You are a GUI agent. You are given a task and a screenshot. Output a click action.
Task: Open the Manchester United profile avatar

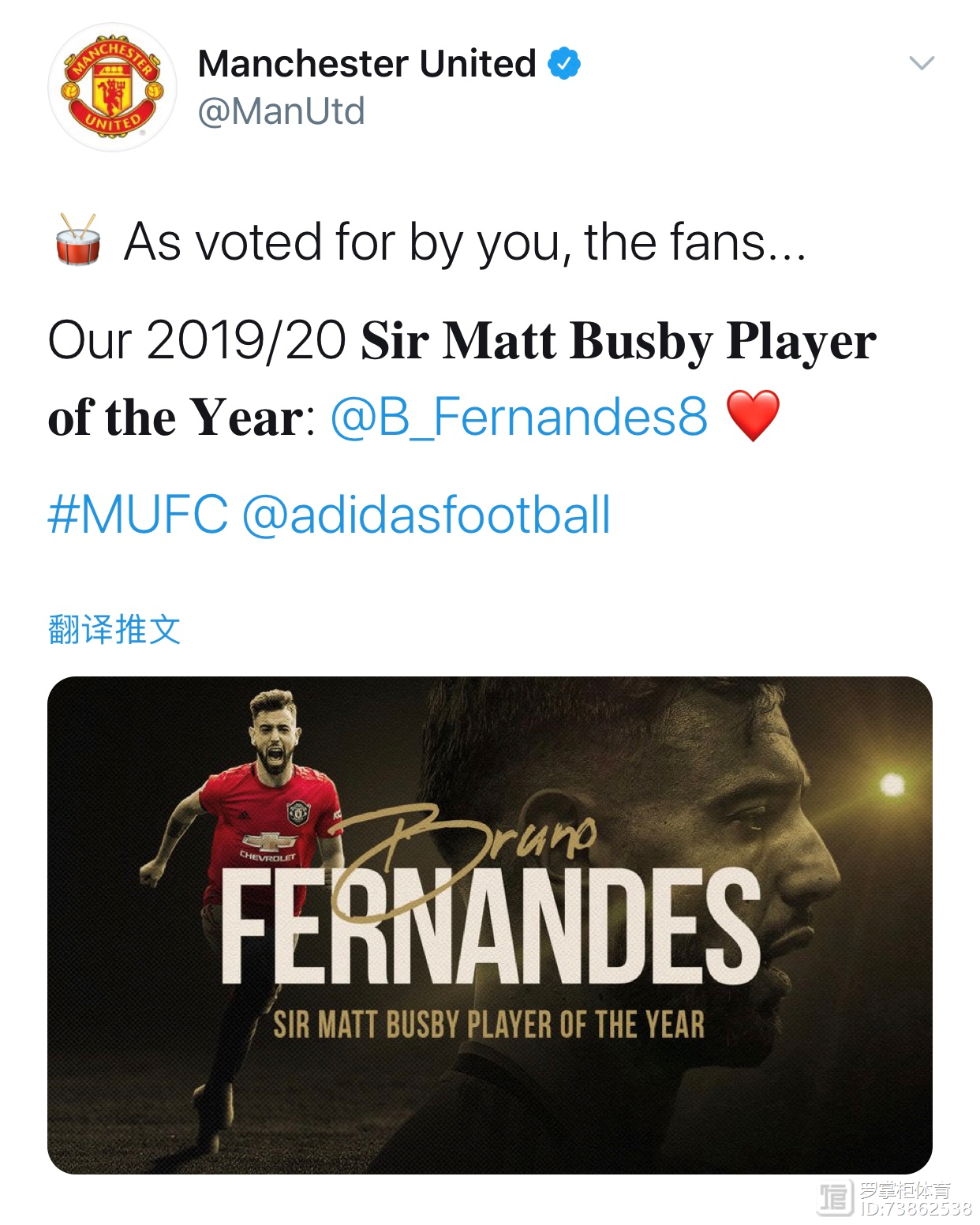112,88
